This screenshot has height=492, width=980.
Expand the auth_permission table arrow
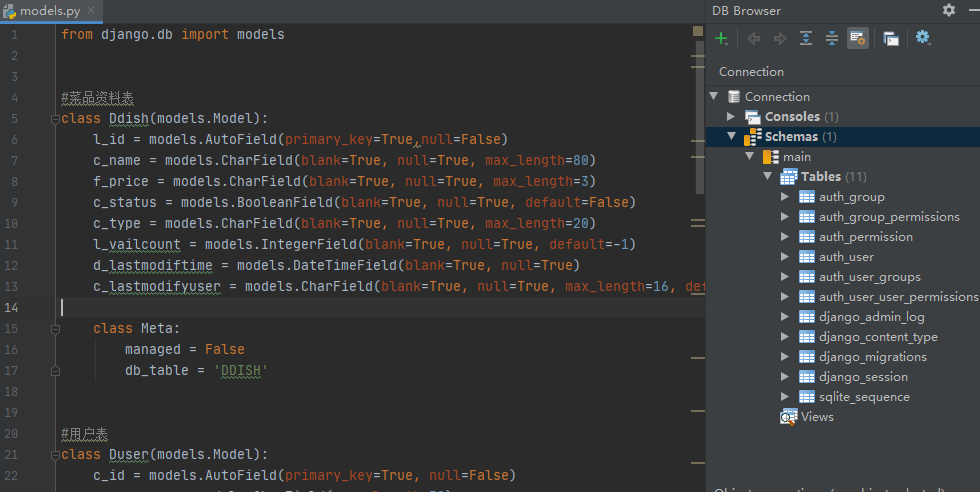pyautogui.click(x=785, y=236)
